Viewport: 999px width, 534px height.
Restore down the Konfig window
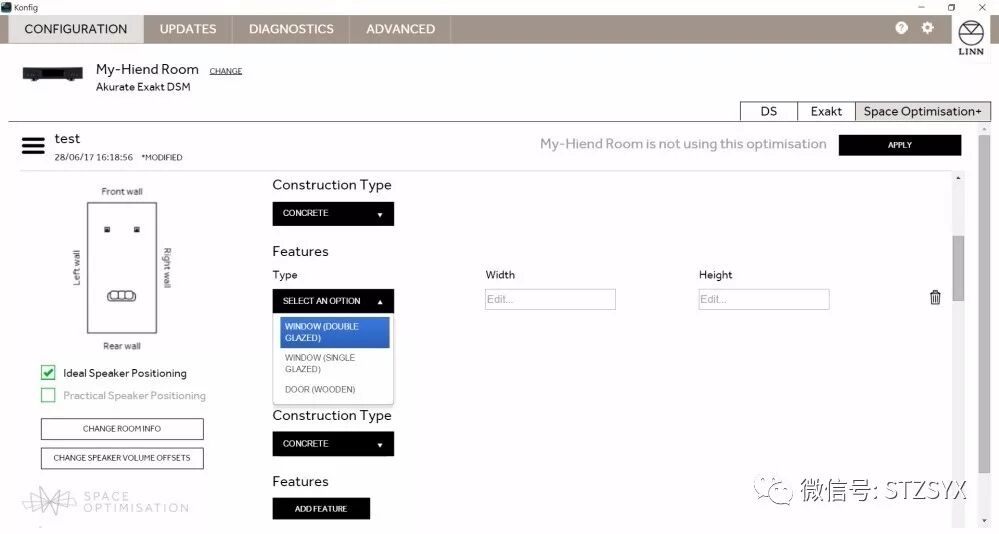[951, 7]
